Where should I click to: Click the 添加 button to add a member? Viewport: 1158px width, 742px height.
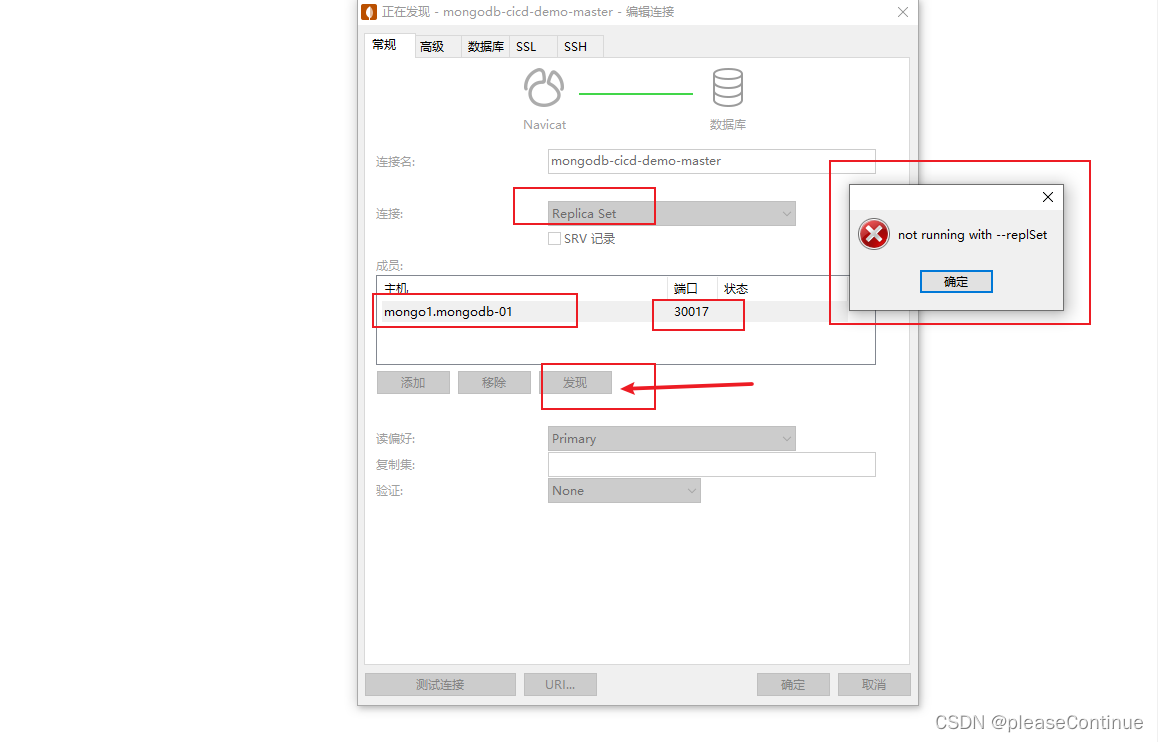(x=413, y=382)
